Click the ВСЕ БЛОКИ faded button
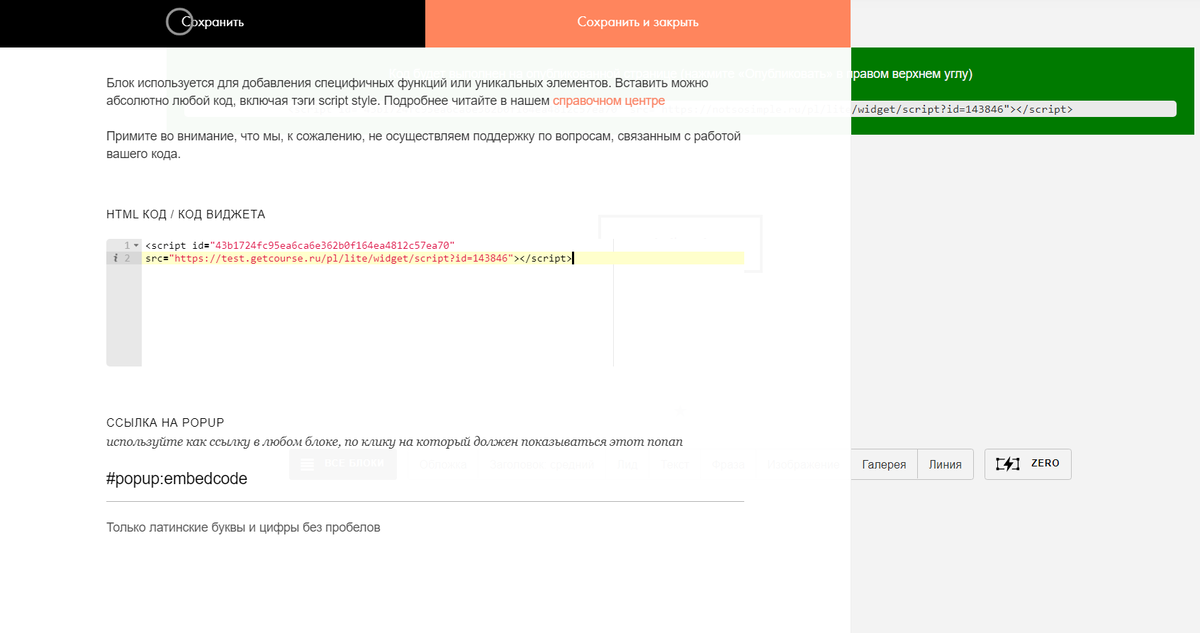Image resolution: width=1200 pixels, height=633 pixels. [343, 464]
